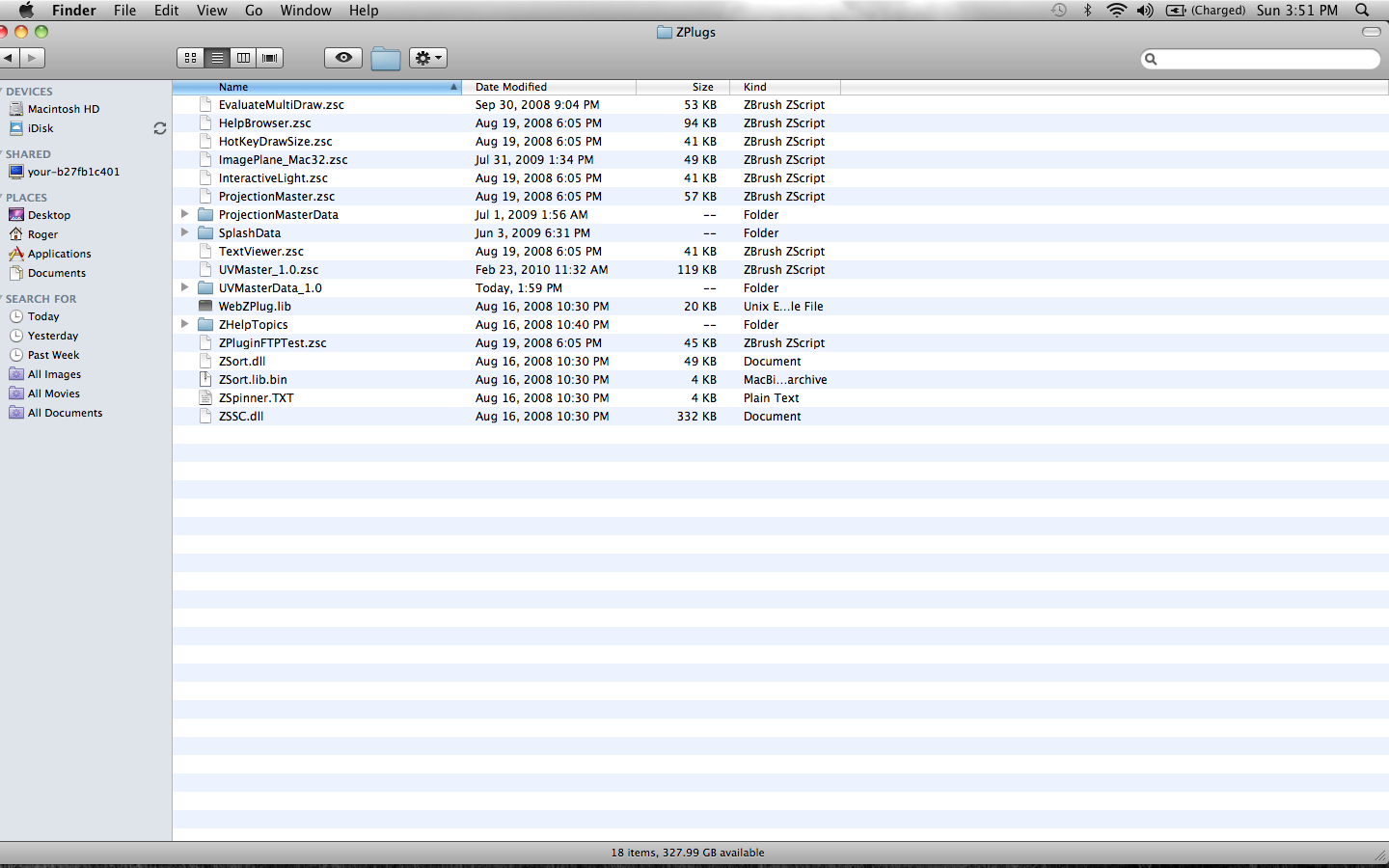Select your-b27fb1c401 shared computer
1389x868 pixels.
click(73, 172)
